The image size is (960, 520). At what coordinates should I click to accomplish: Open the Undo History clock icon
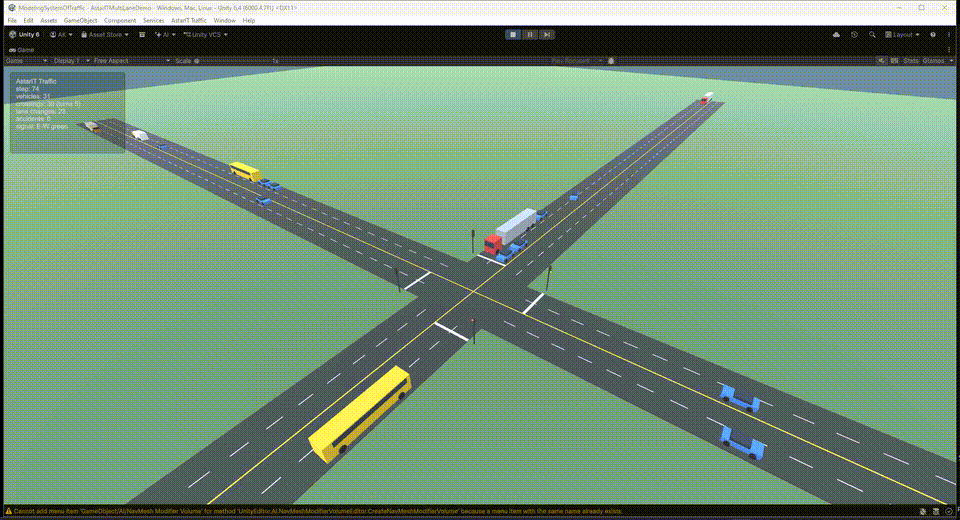(854, 35)
